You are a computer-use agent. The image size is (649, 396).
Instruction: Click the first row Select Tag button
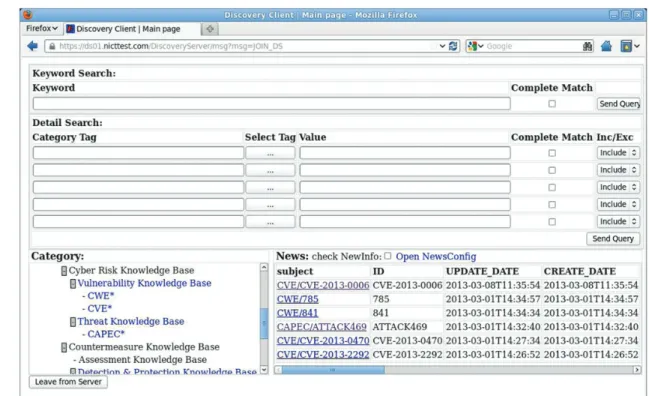tap(270, 153)
